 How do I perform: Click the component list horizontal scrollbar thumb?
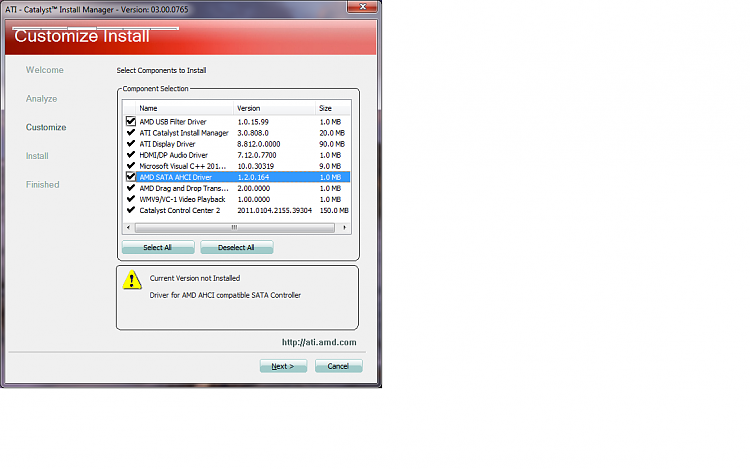tap(234, 228)
